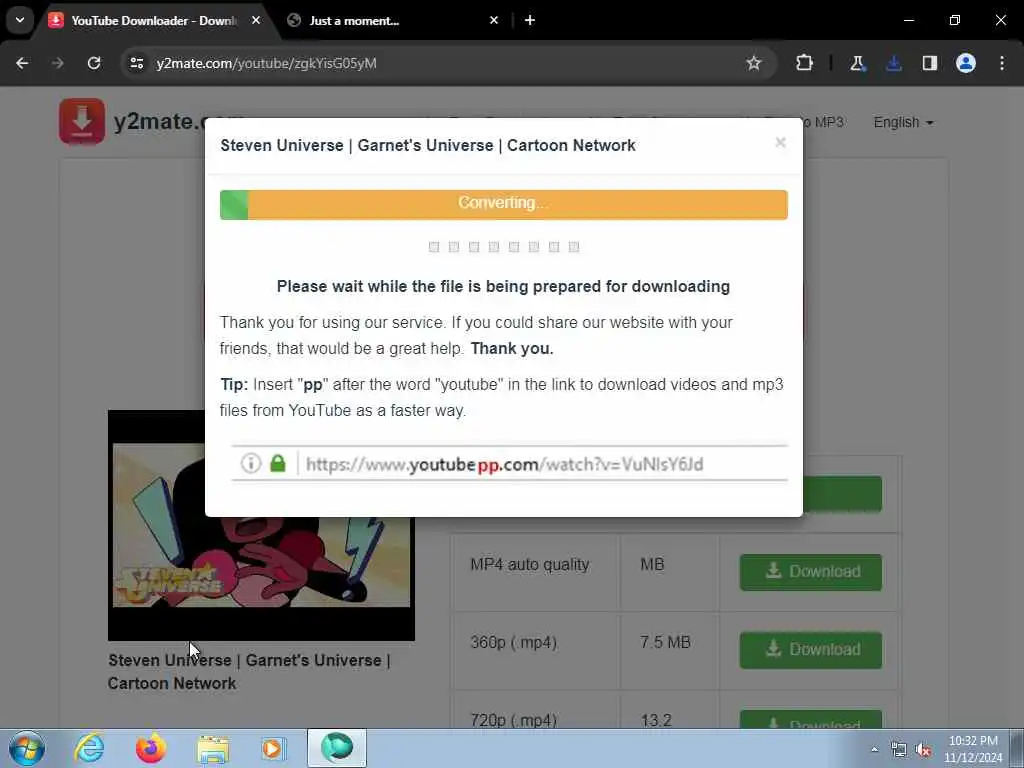This screenshot has width=1024, height=768.
Task: Click the green padlock icon in example URL
Action: tap(278, 463)
